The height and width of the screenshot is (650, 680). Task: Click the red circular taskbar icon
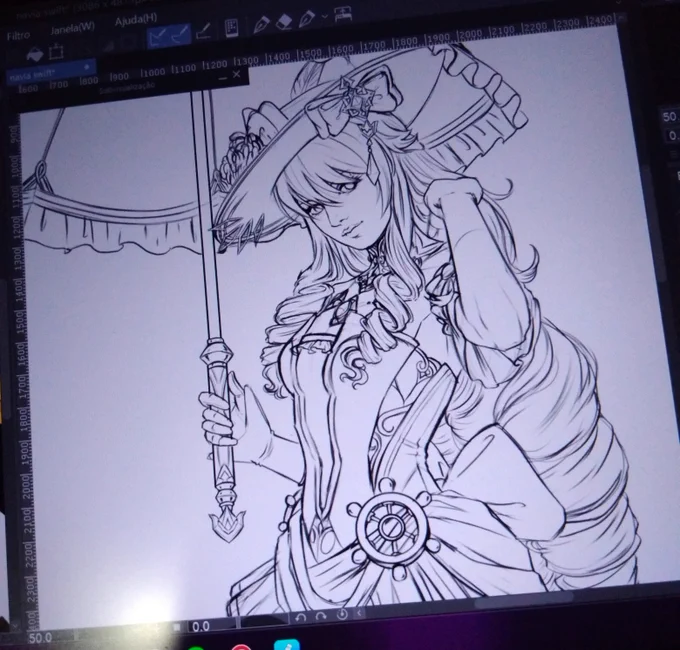tap(241, 647)
